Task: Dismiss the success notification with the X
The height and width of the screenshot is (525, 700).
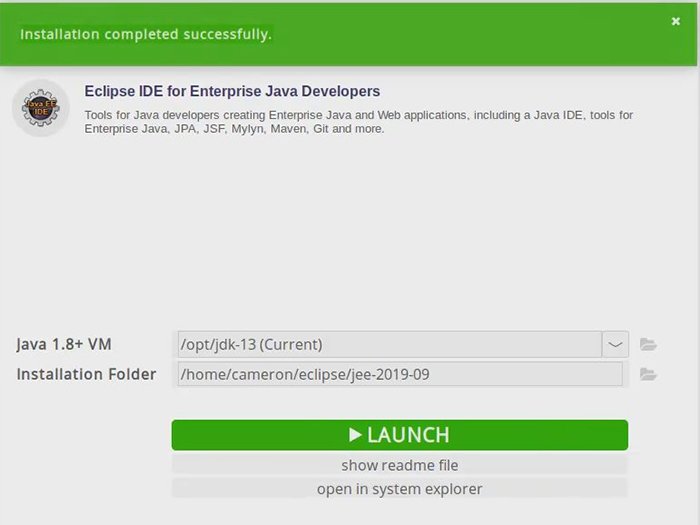Action: click(x=676, y=21)
